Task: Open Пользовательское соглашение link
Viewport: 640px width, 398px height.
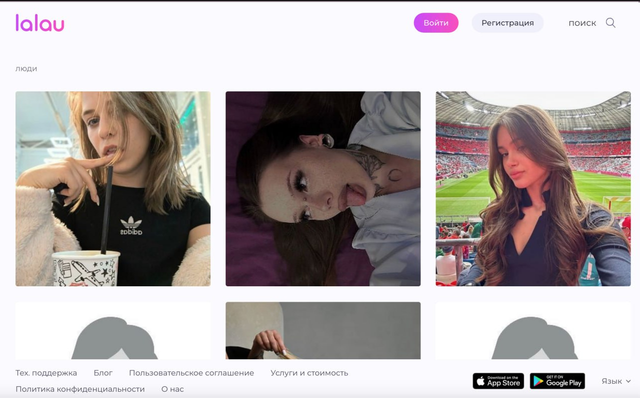Action: coord(191,373)
